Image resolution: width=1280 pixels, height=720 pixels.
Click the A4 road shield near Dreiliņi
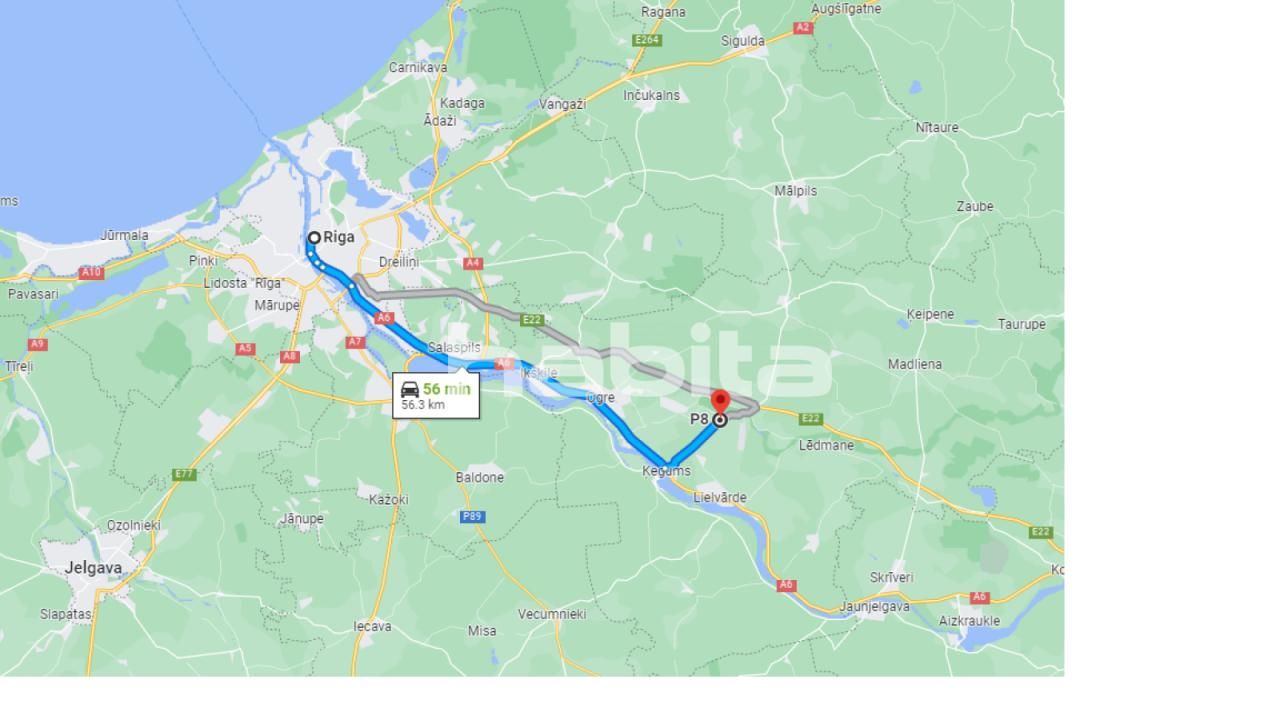pos(473,263)
